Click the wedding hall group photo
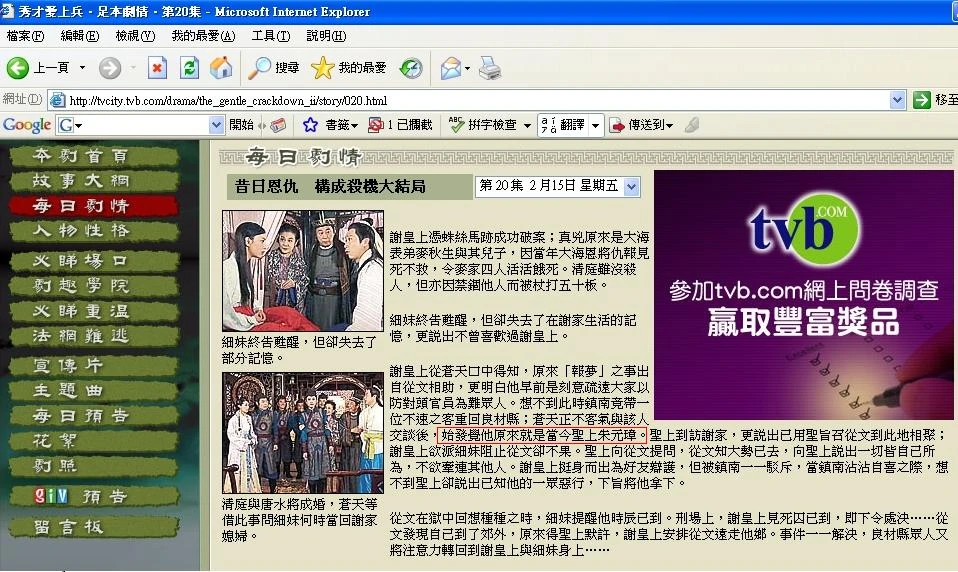Image resolution: width=958 pixels, height=572 pixels. point(303,433)
